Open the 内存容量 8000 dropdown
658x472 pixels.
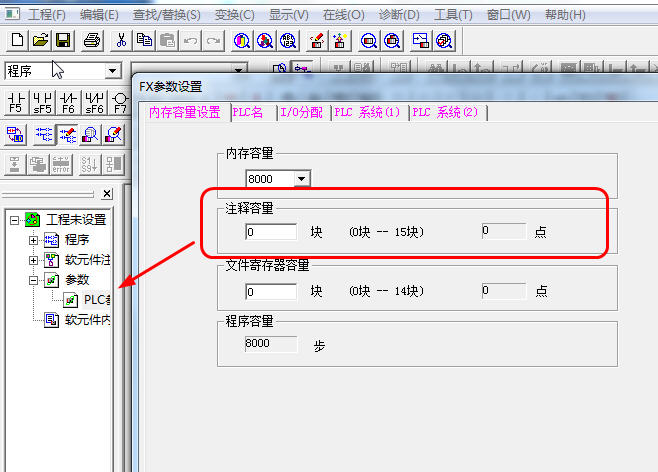point(301,178)
